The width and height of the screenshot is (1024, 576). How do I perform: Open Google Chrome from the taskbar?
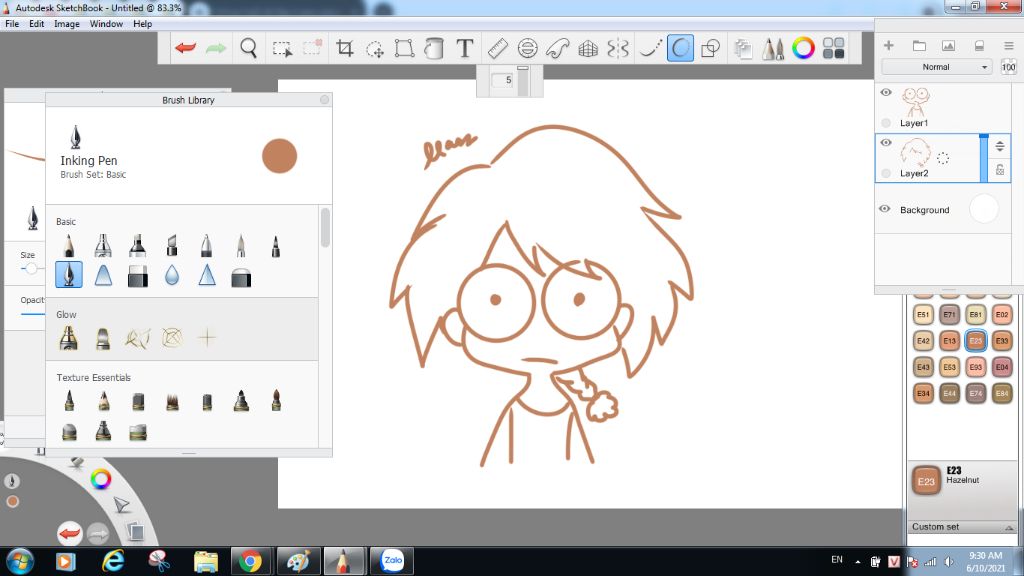pos(251,561)
